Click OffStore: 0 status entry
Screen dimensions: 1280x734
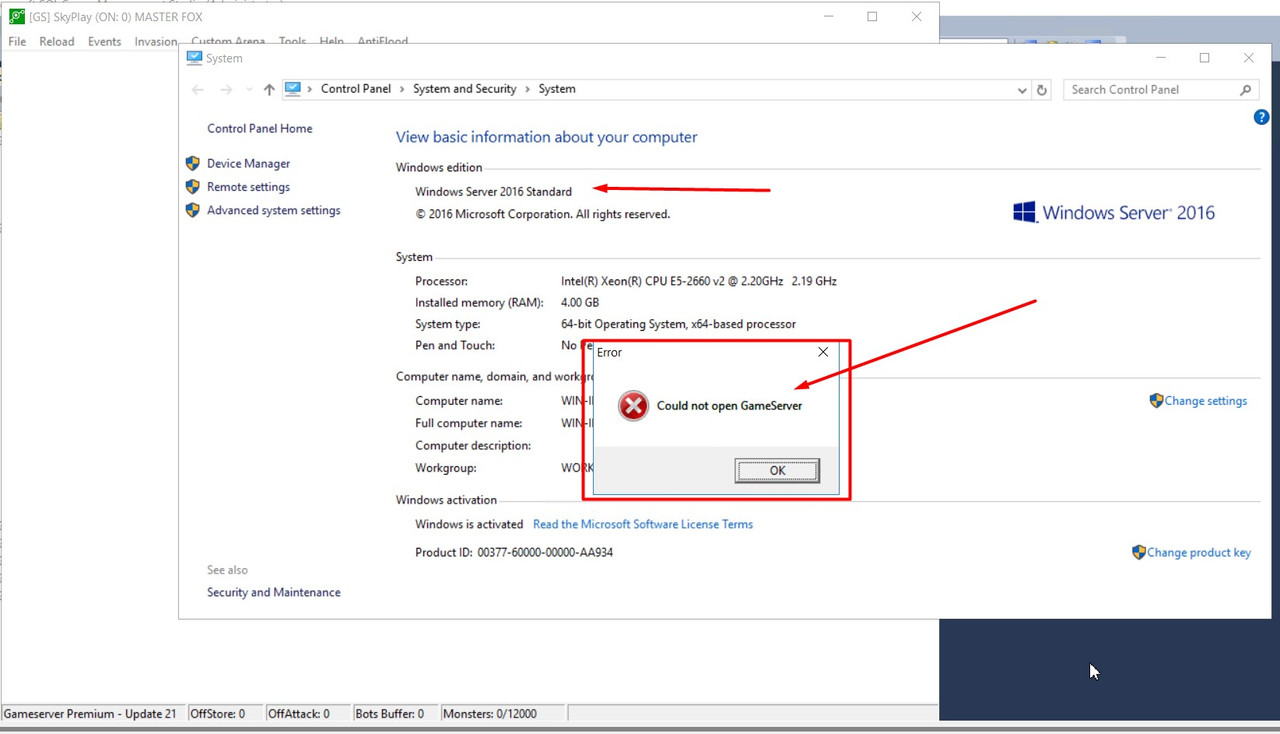[217, 714]
